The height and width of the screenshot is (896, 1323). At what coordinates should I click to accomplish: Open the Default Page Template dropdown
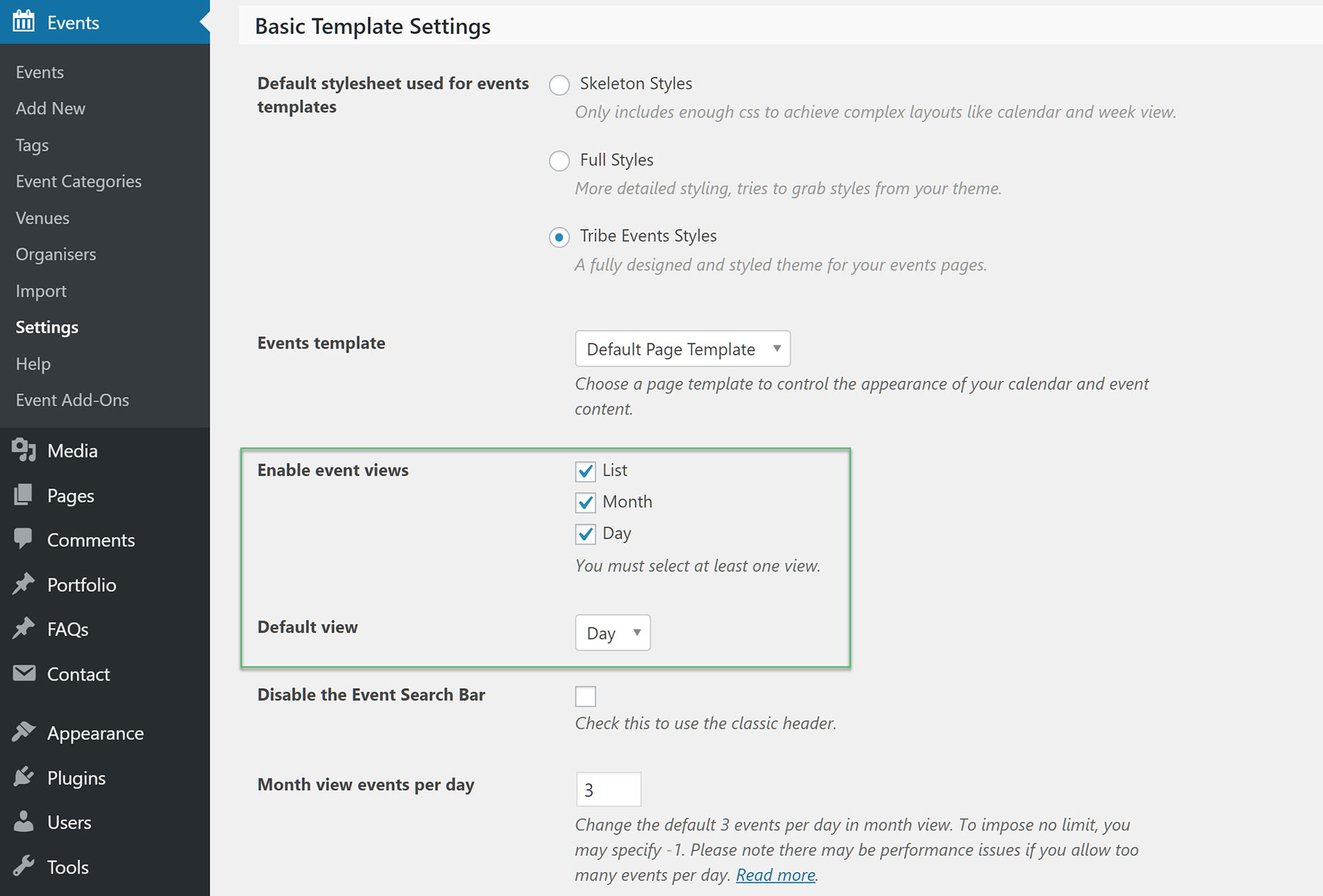point(683,349)
